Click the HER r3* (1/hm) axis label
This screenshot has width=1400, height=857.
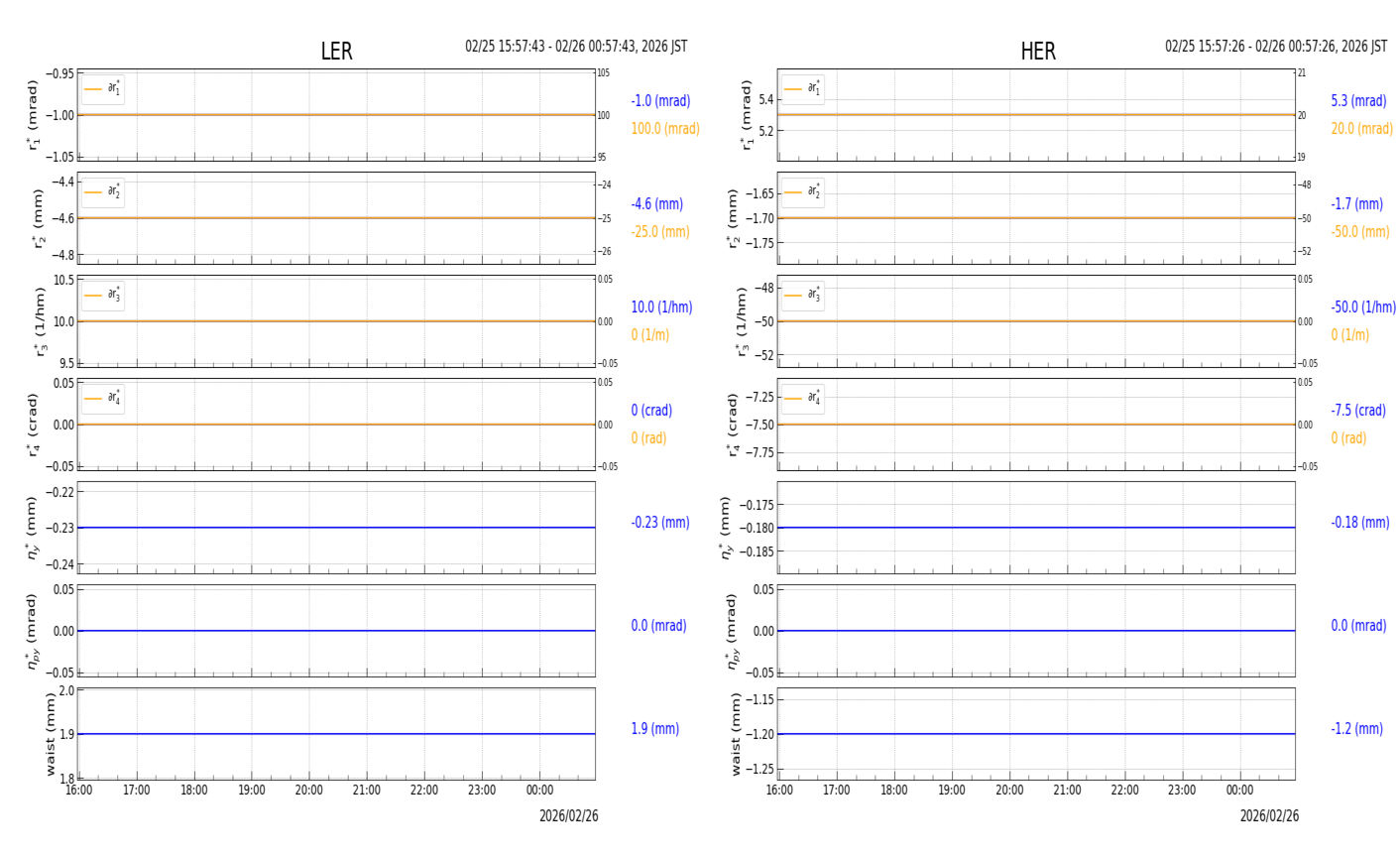(x=741, y=321)
